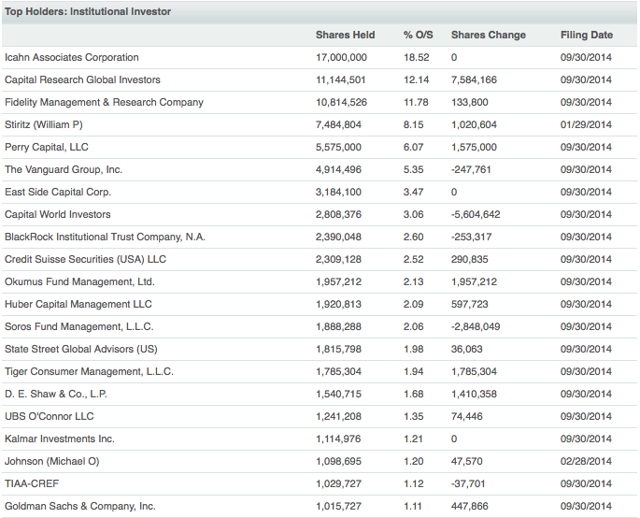The width and height of the screenshot is (640, 518).
Task: Click shares held value 7,484,804
Action: (x=338, y=125)
